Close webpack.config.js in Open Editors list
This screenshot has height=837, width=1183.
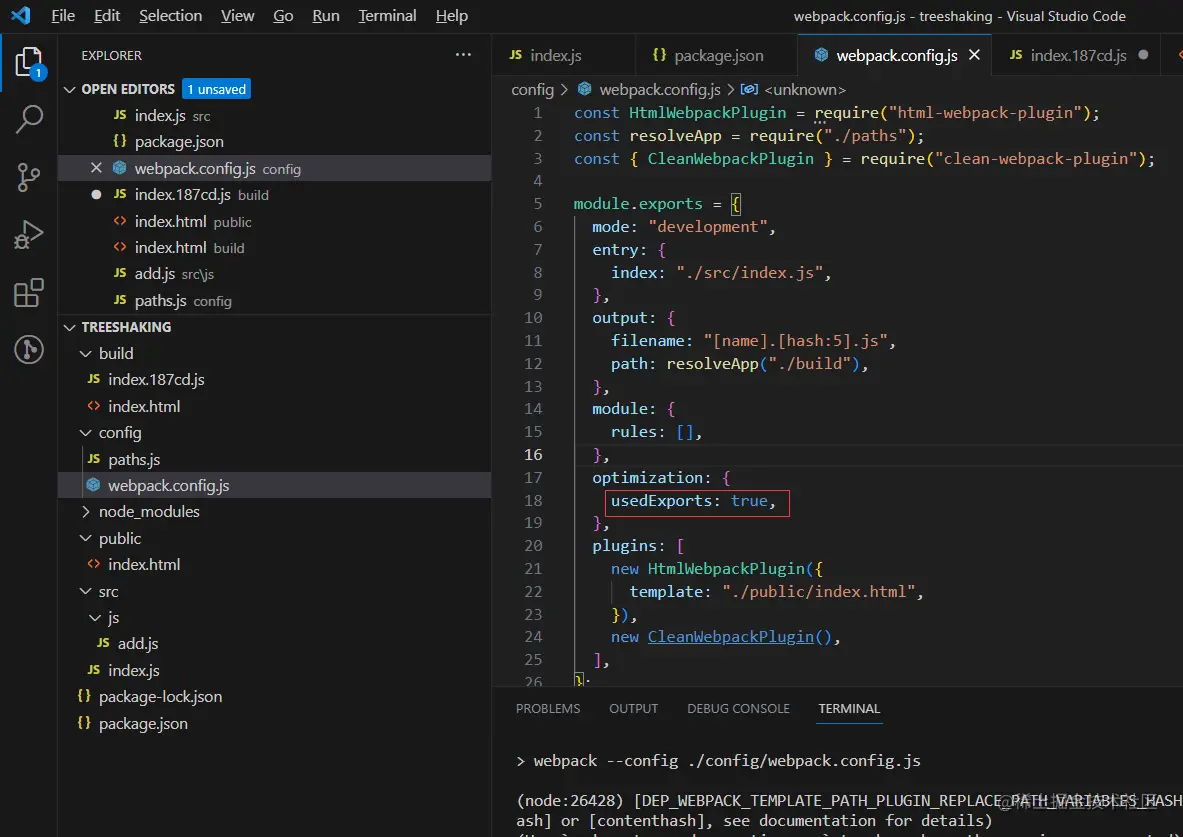[x=96, y=168]
